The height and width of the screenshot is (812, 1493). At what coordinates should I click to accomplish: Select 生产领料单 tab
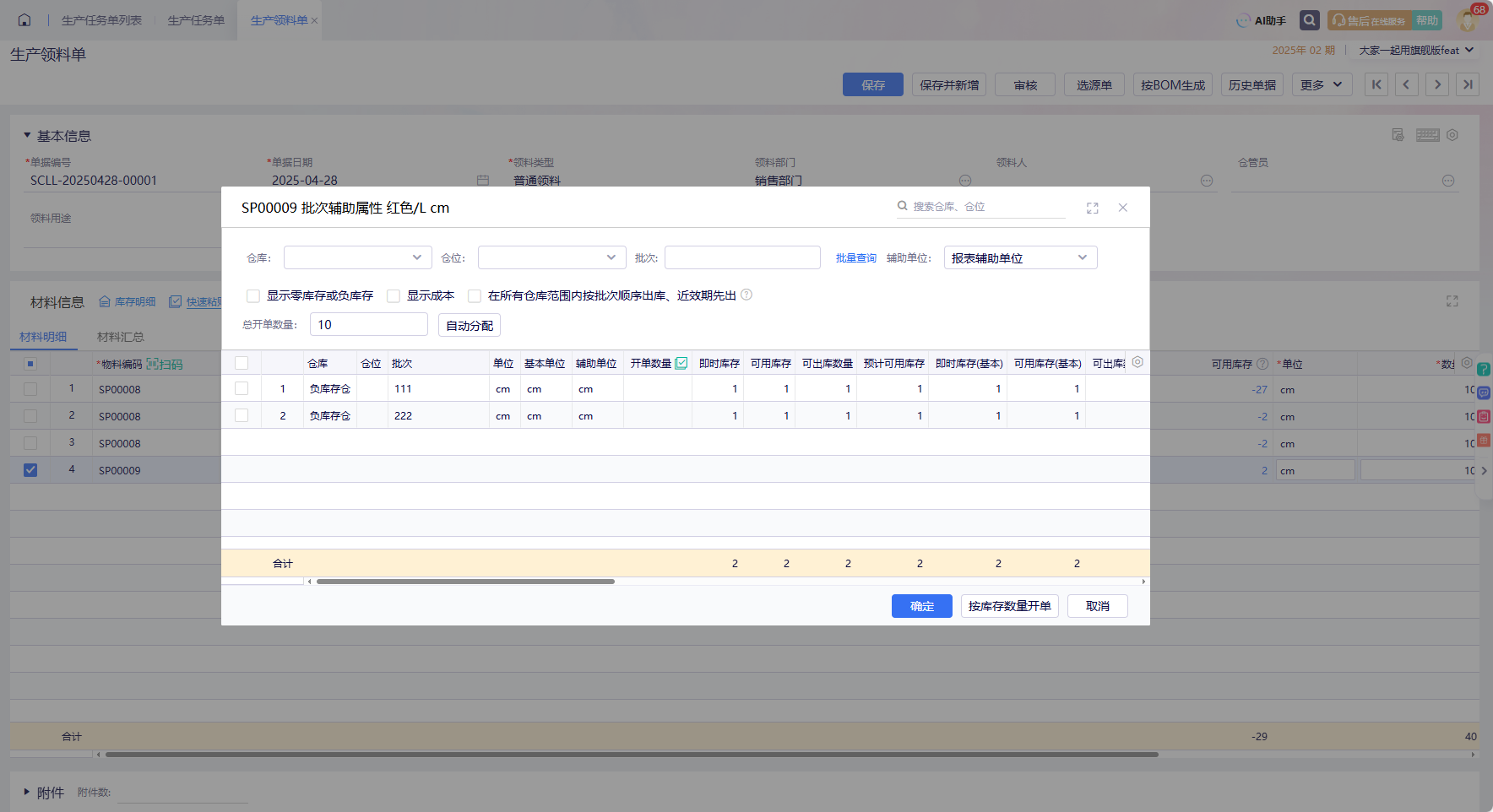(x=279, y=20)
